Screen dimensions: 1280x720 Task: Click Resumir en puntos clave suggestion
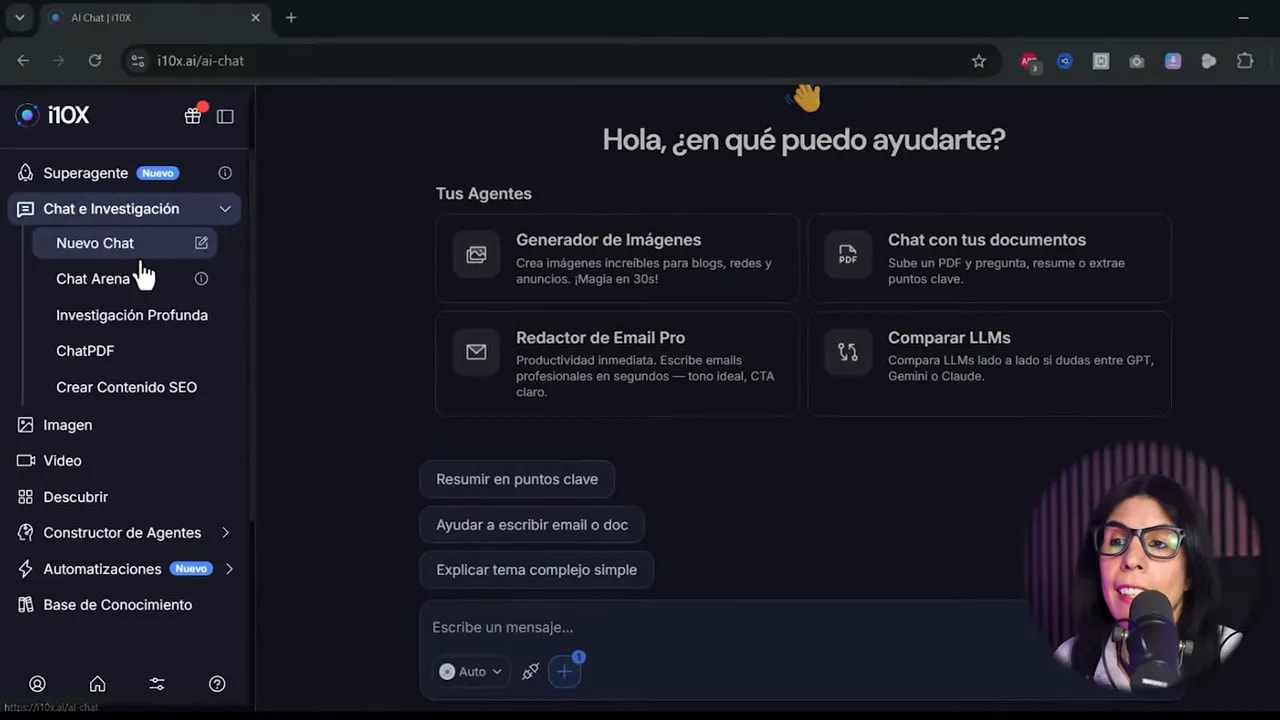coord(517,479)
